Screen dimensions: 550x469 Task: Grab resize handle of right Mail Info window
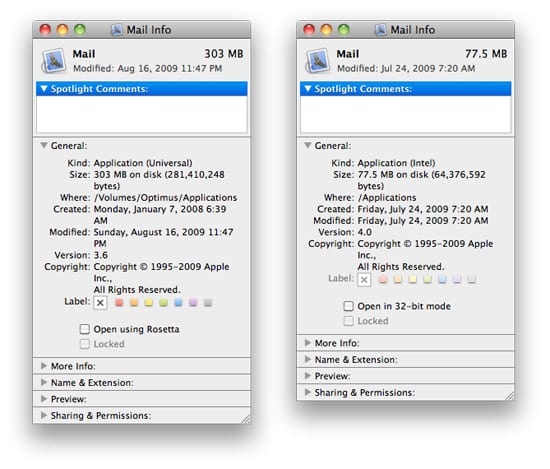coord(510,396)
